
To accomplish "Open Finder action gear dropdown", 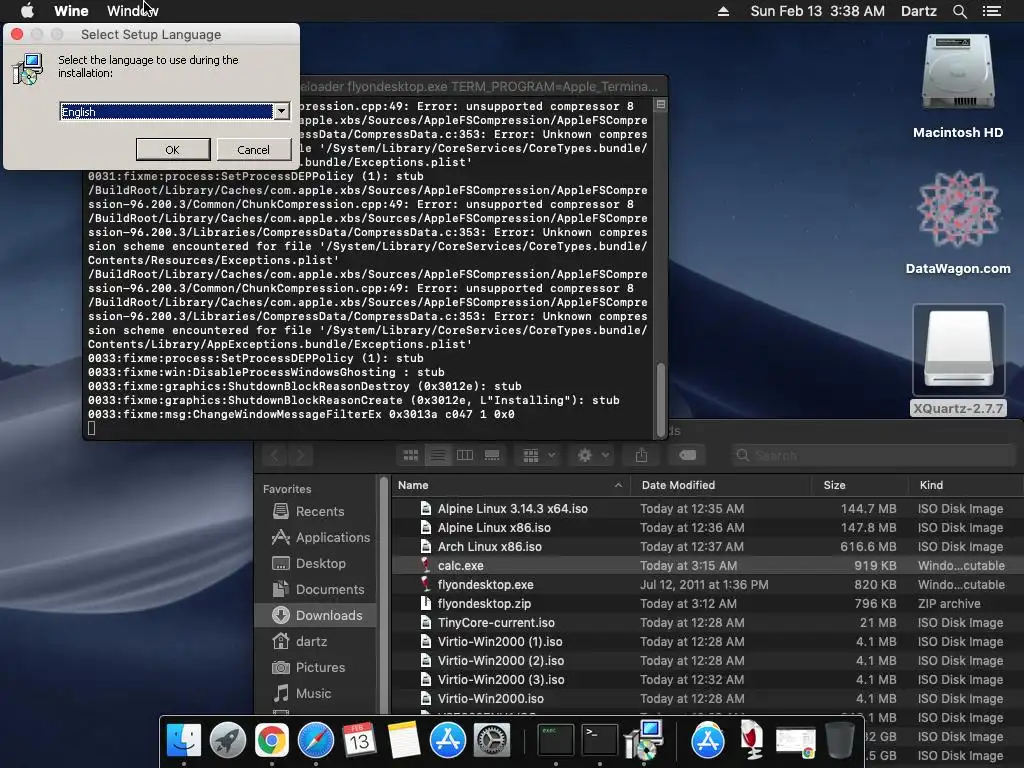I will pyautogui.click(x=593, y=455).
